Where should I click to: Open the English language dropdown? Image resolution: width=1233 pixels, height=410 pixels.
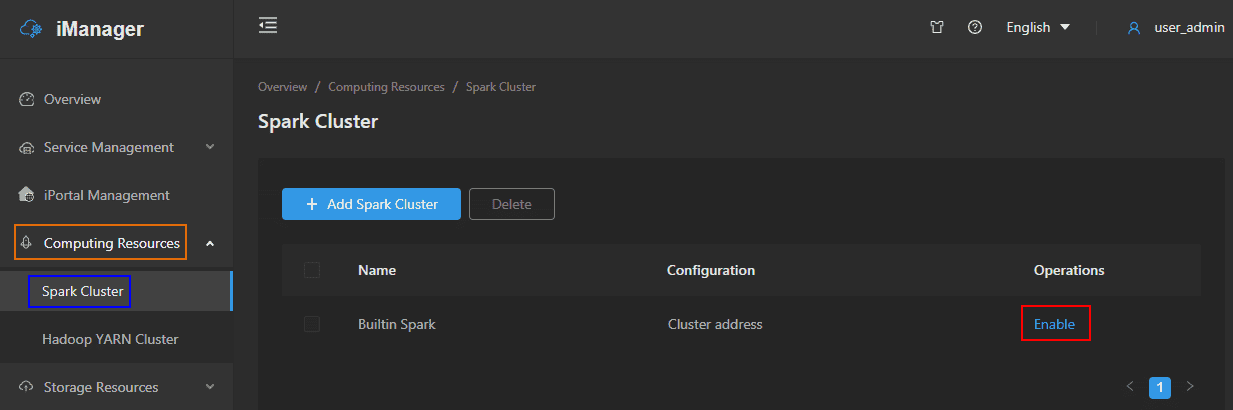(x=1038, y=28)
